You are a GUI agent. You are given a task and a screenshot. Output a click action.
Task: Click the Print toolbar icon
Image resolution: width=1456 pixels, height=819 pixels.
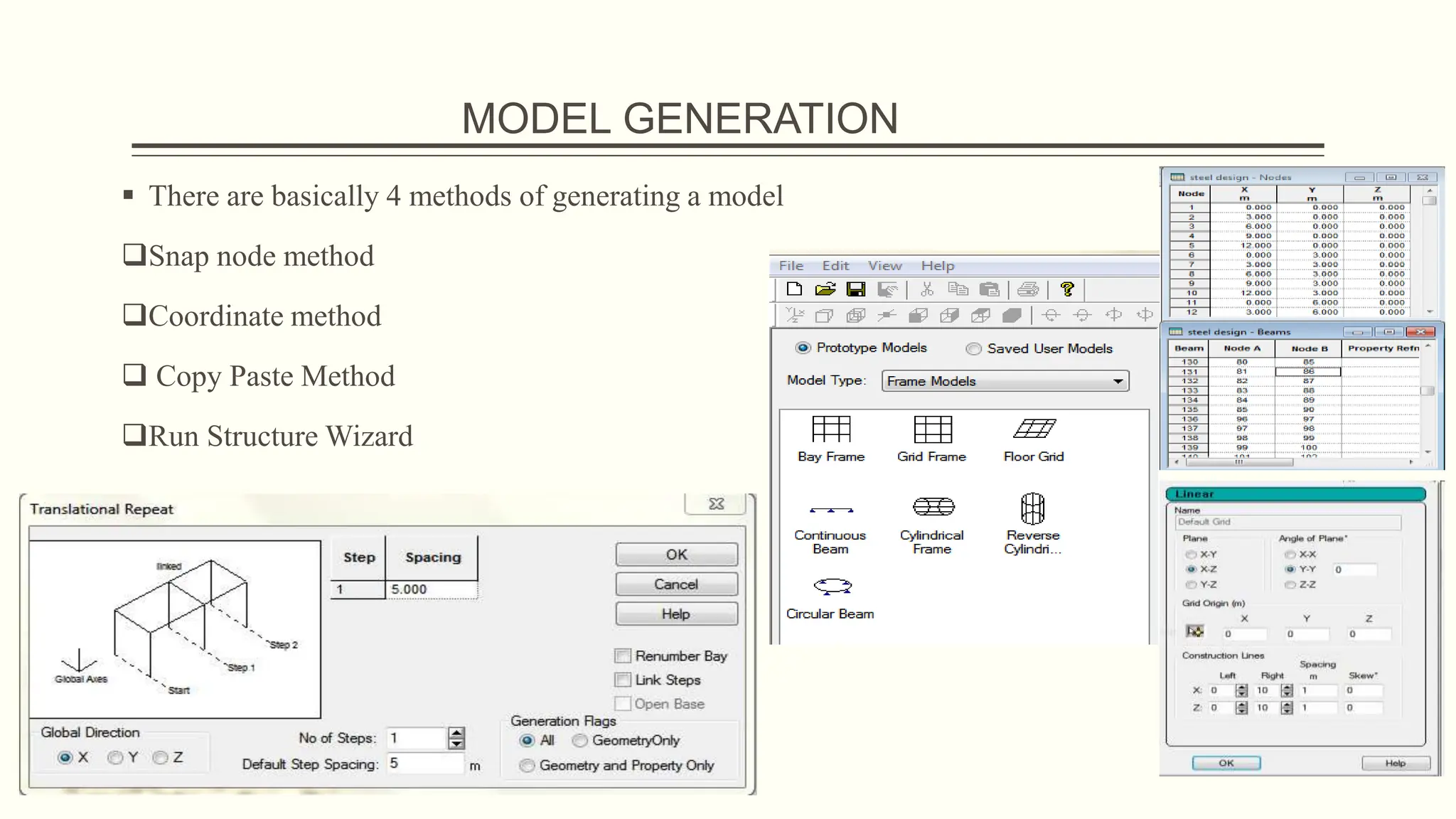point(1028,289)
